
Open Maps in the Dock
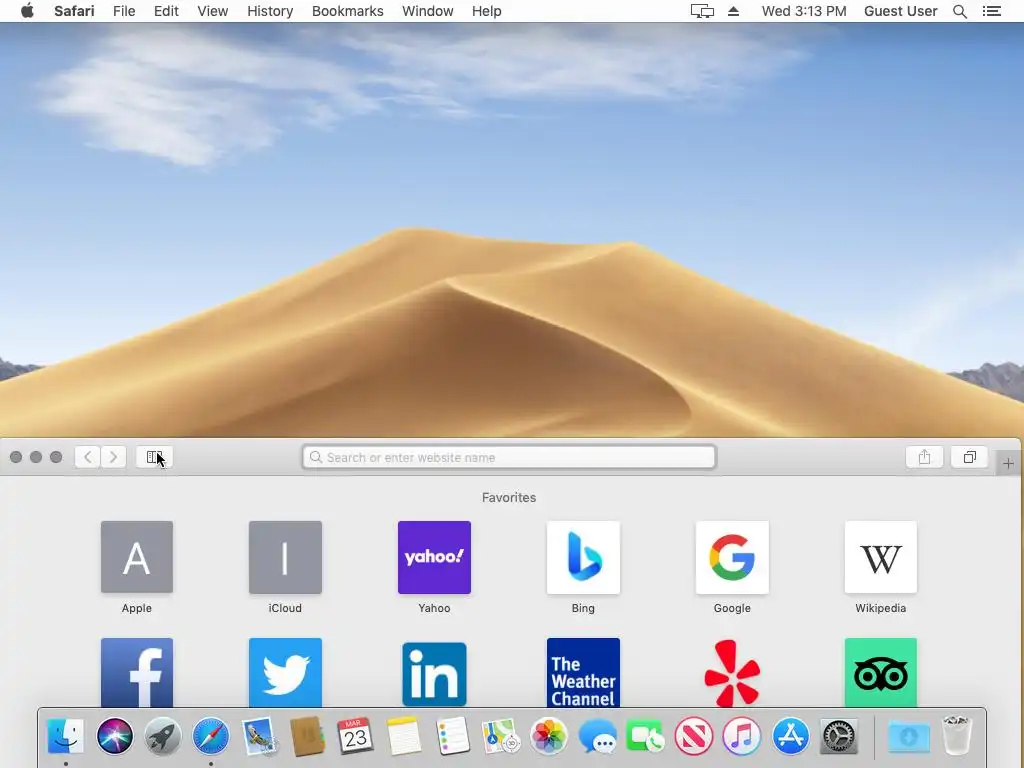(x=500, y=736)
